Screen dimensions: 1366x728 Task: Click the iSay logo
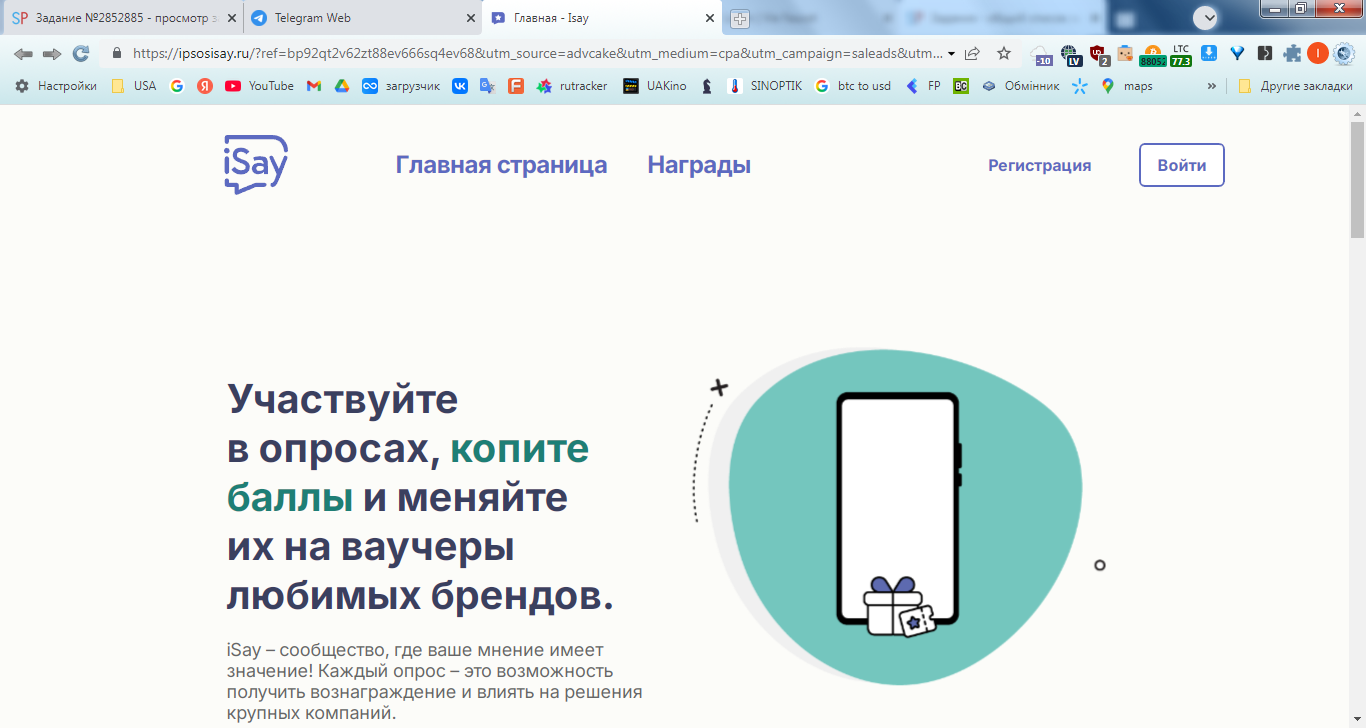256,164
